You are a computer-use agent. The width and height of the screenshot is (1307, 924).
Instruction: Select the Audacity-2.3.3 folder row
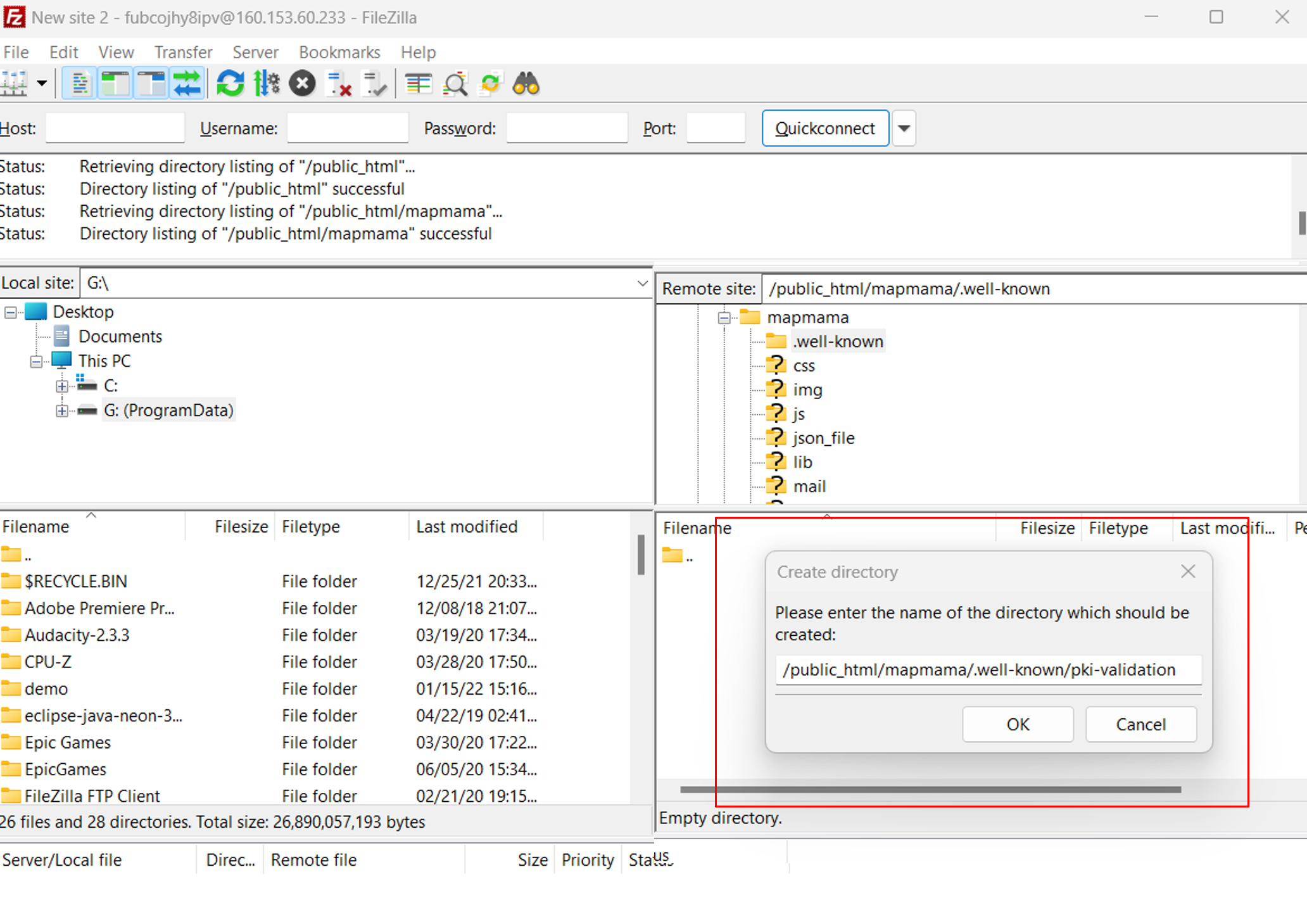click(x=315, y=635)
